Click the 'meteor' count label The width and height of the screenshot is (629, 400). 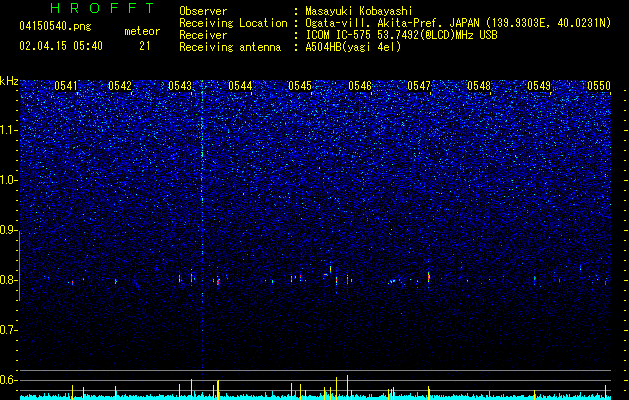click(x=142, y=31)
